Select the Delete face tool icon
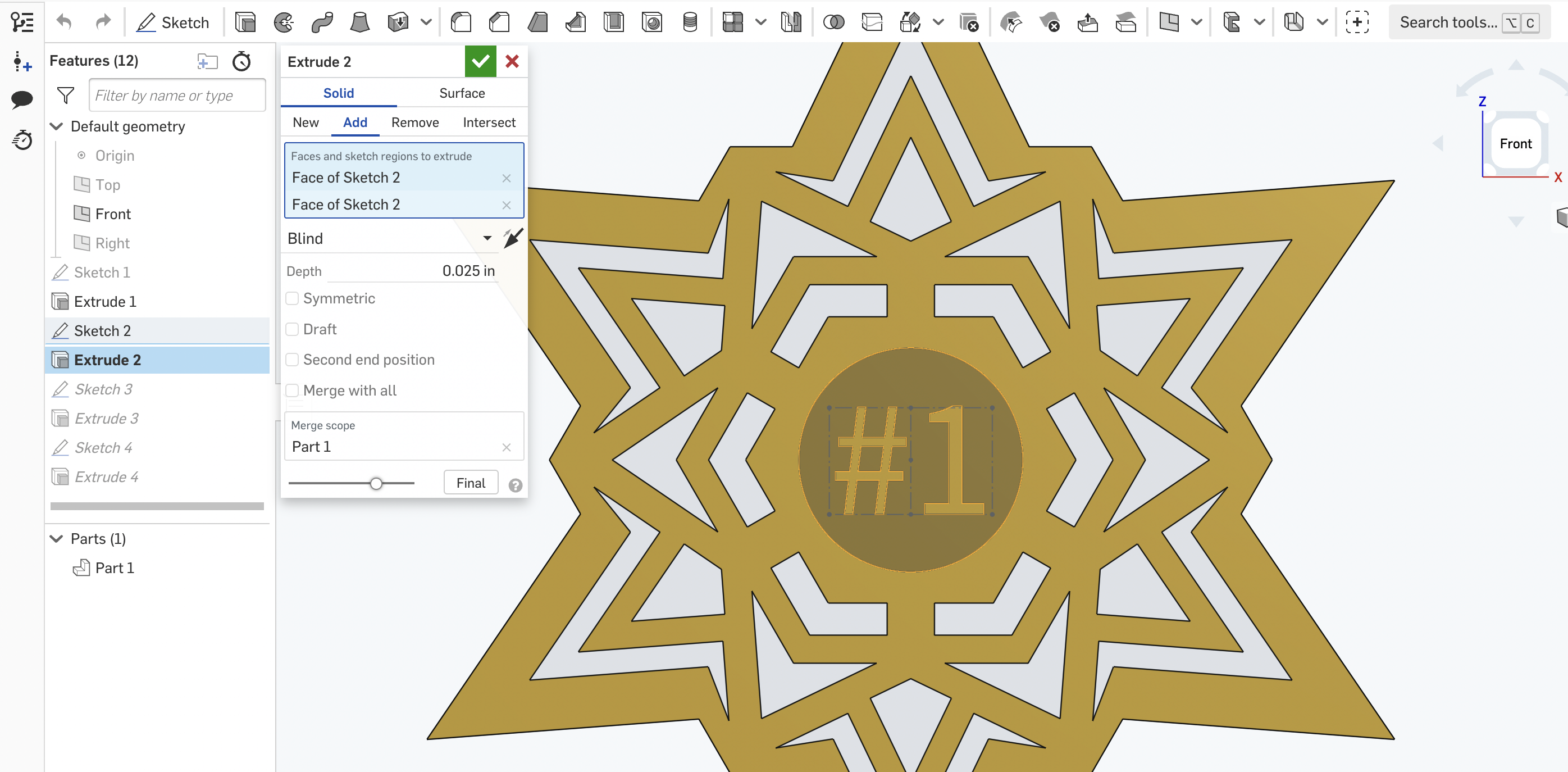Screen dimensions: 1568x772 1050,22
